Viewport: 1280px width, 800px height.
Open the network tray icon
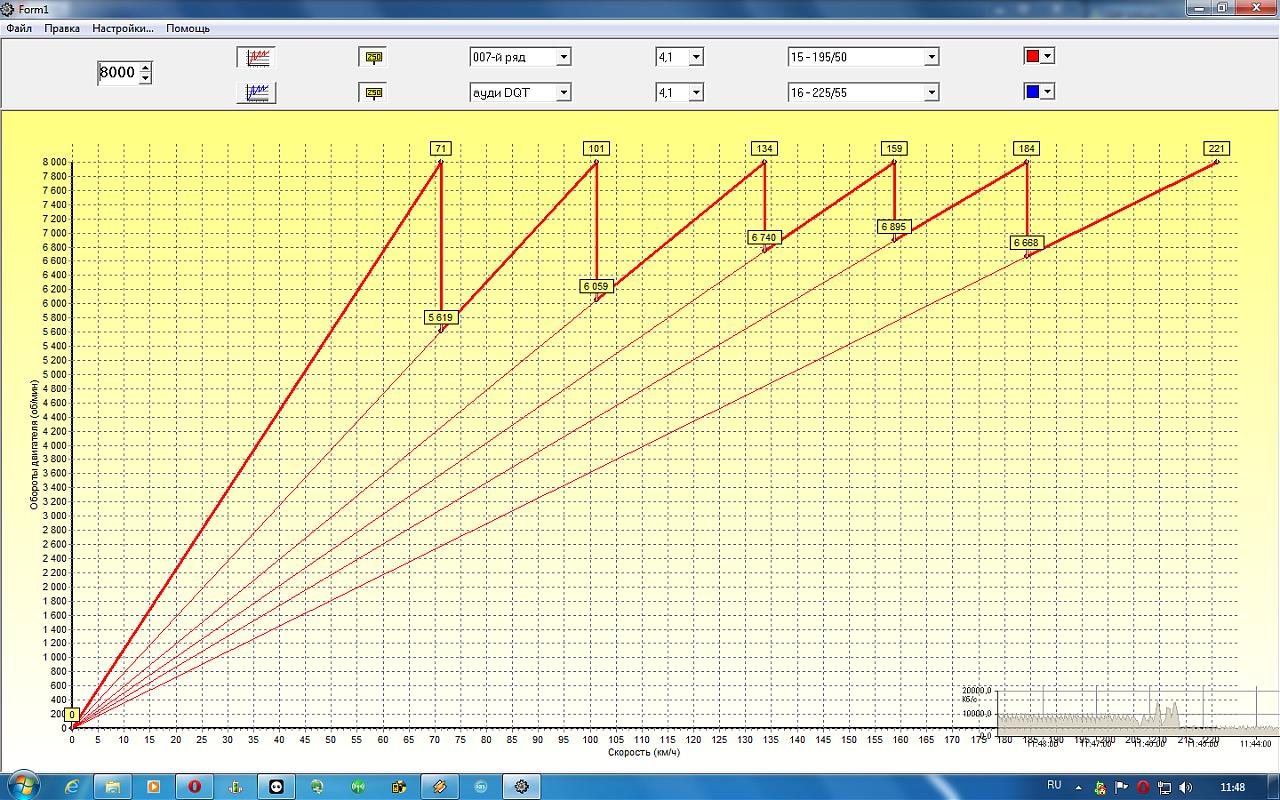tap(1164, 787)
